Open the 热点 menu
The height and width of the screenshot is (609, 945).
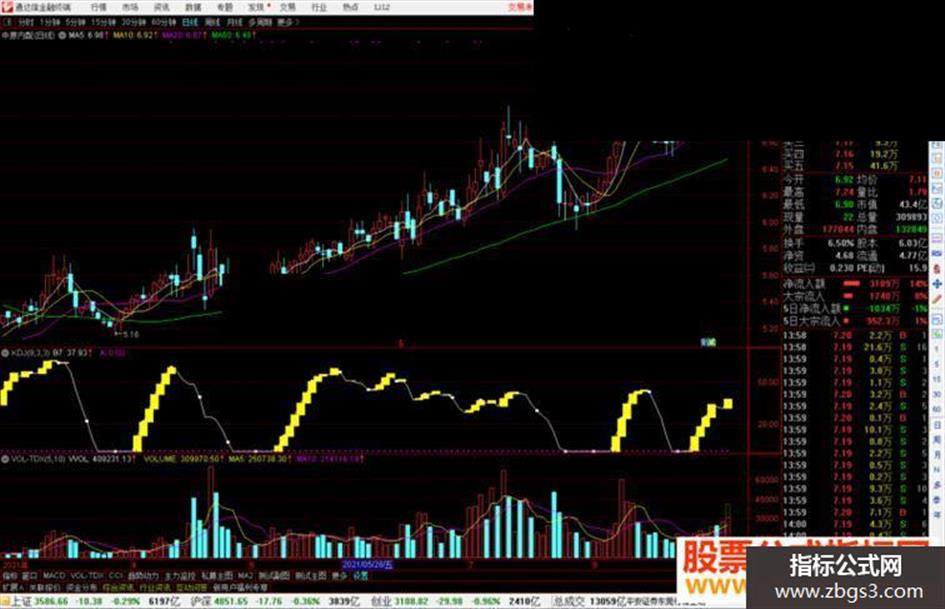click(x=350, y=7)
